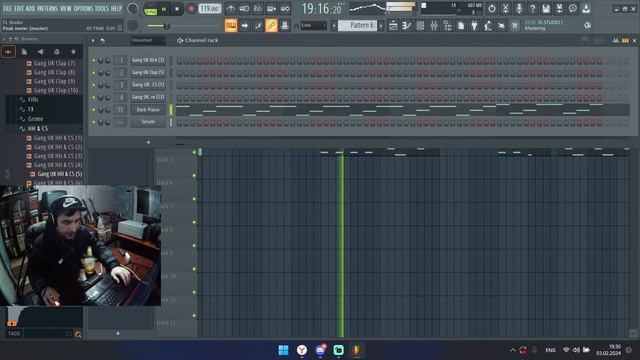Screen dimensions: 640x360
Task: Toggle the overdub/blend recording icon
Action: (271, 9)
